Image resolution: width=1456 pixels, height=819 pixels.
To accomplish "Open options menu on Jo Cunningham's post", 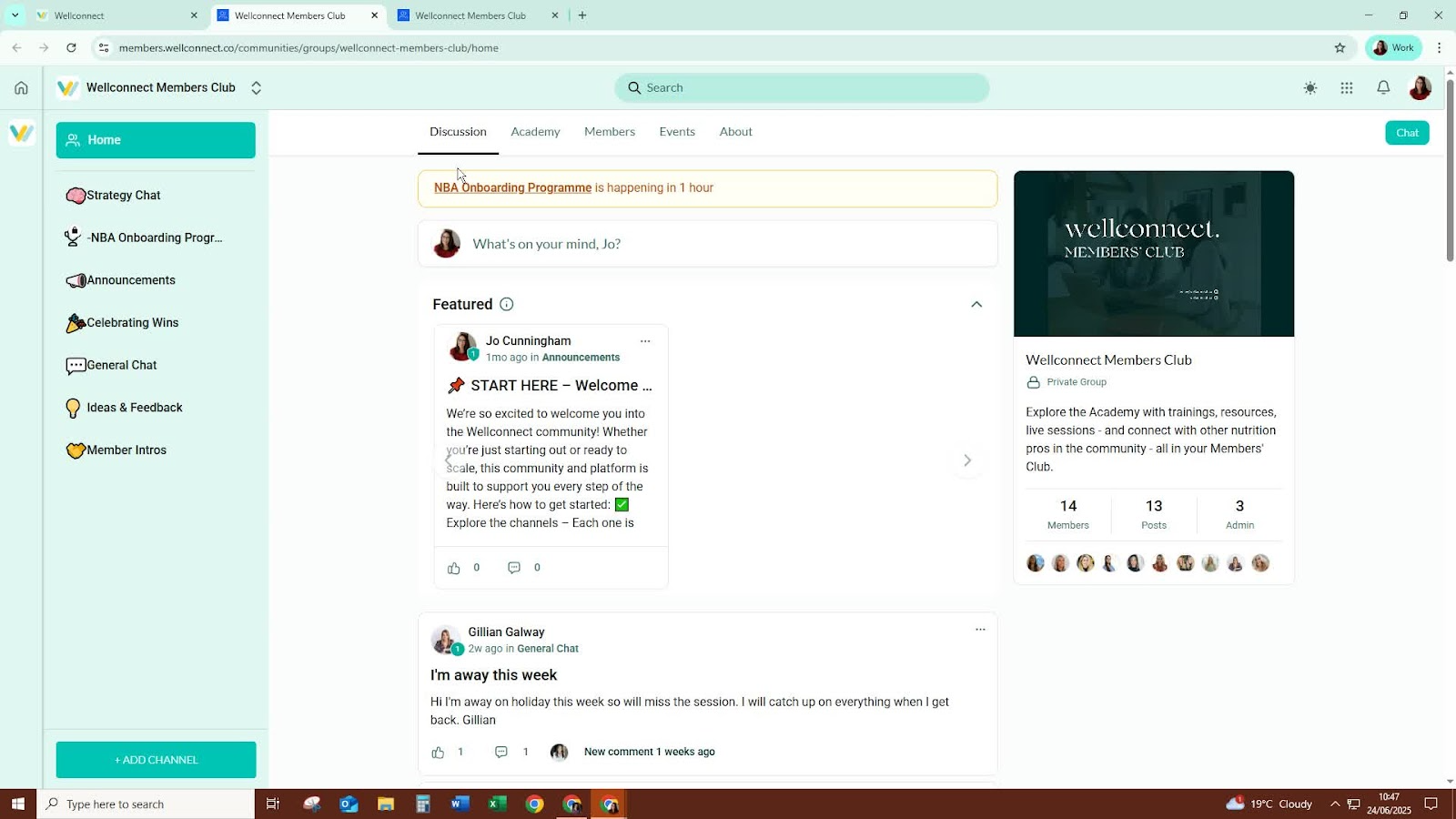I will click(x=645, y=341).
